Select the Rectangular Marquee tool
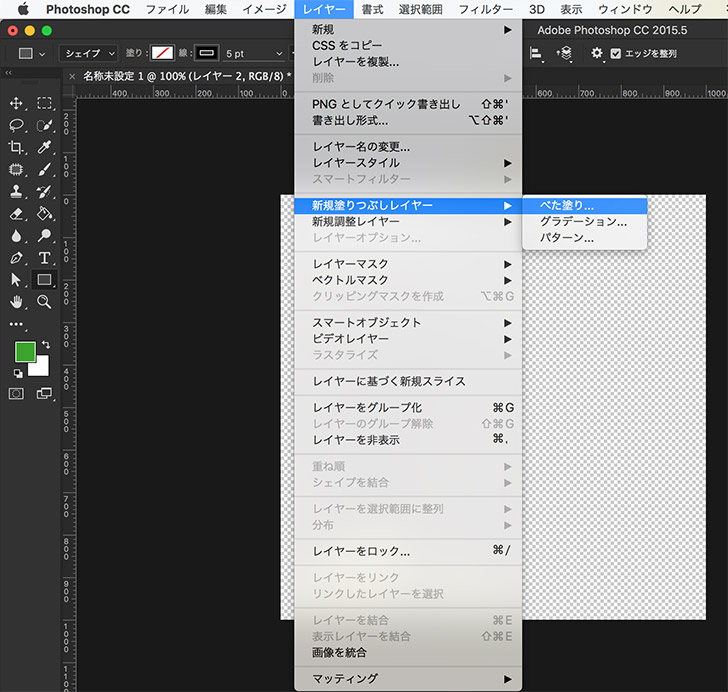This screenshot has width=728, height=692. coord(45,103)
